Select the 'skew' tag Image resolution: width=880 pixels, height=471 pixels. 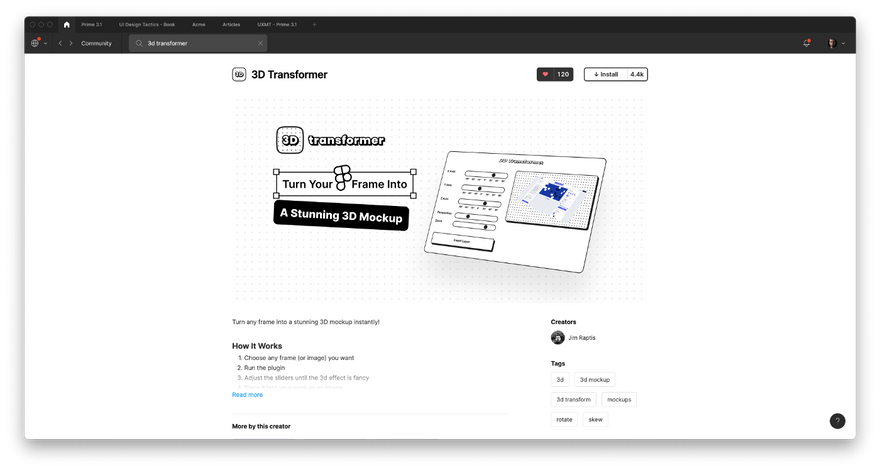595,419
